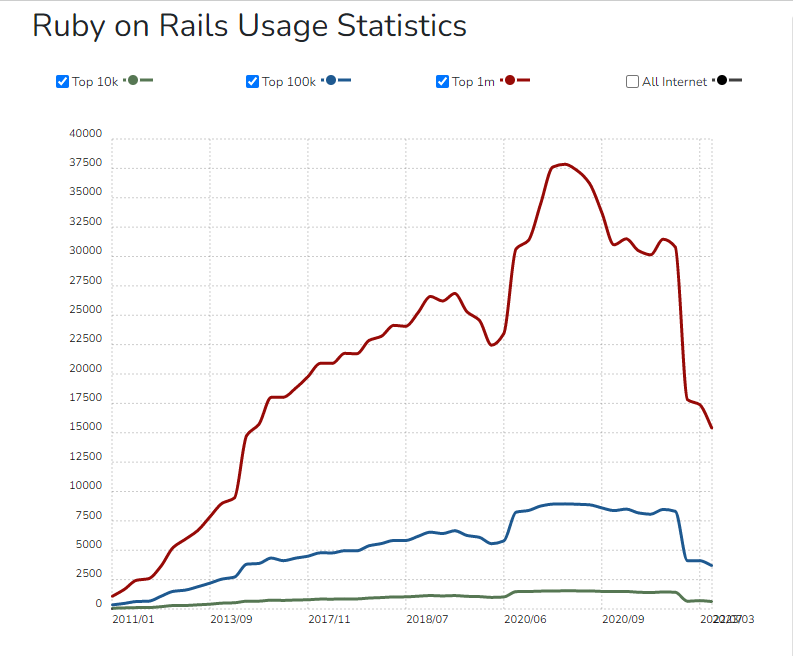Click the 'Top 1m' legend label
The width and height of the screenshot is (793, 656).
(x=473, y=82)
